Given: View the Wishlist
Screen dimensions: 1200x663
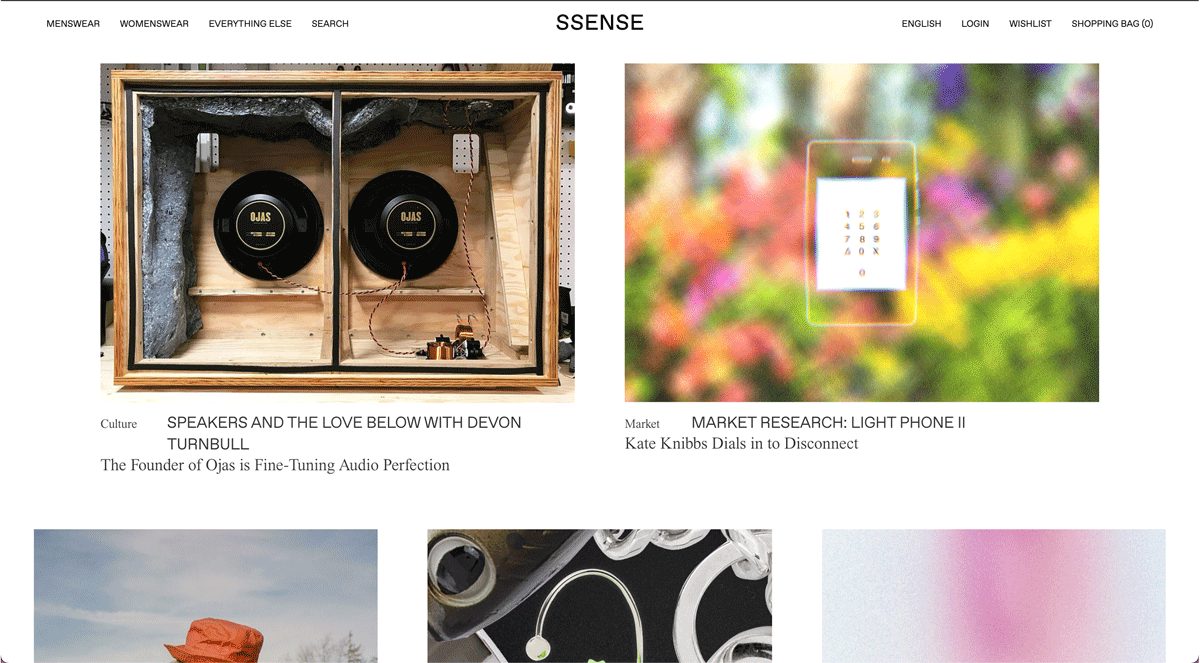Looking at the screenshot, I should [x=1030, y=24].
